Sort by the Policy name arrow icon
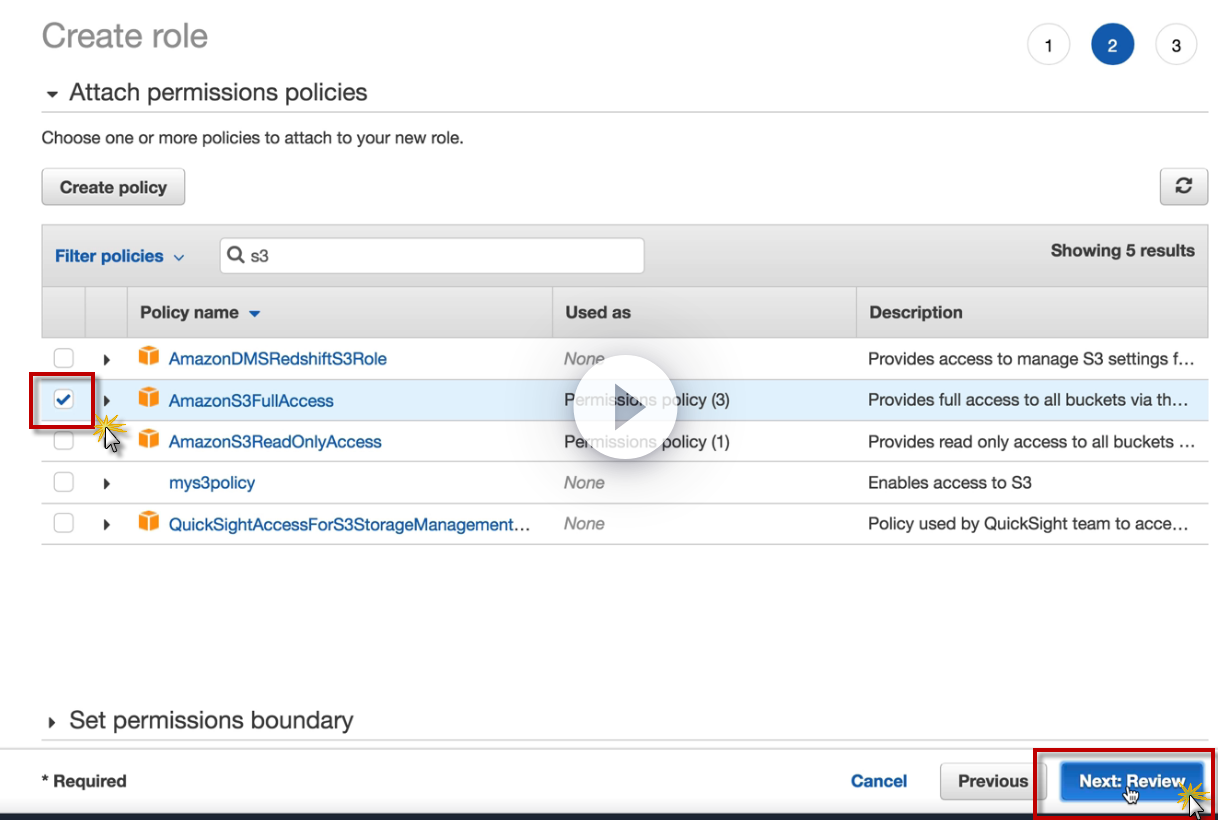This screenshot has height=820, width=1218. [x=254, y=313]
